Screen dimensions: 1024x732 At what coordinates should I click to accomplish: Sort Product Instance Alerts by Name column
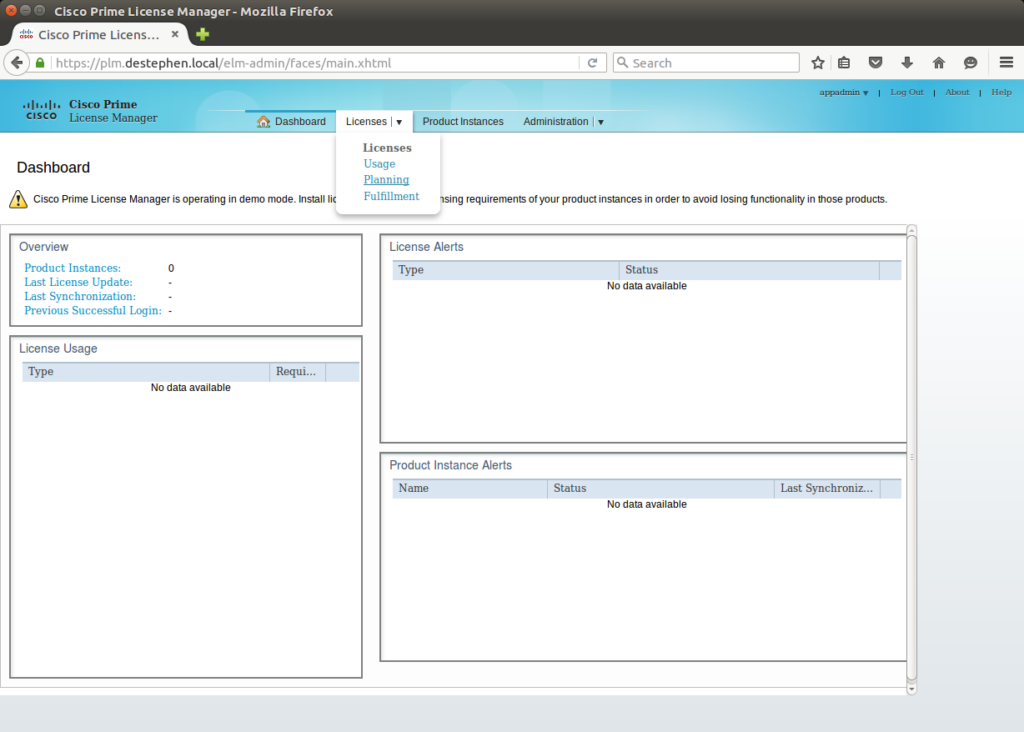(x=470, y=488)
